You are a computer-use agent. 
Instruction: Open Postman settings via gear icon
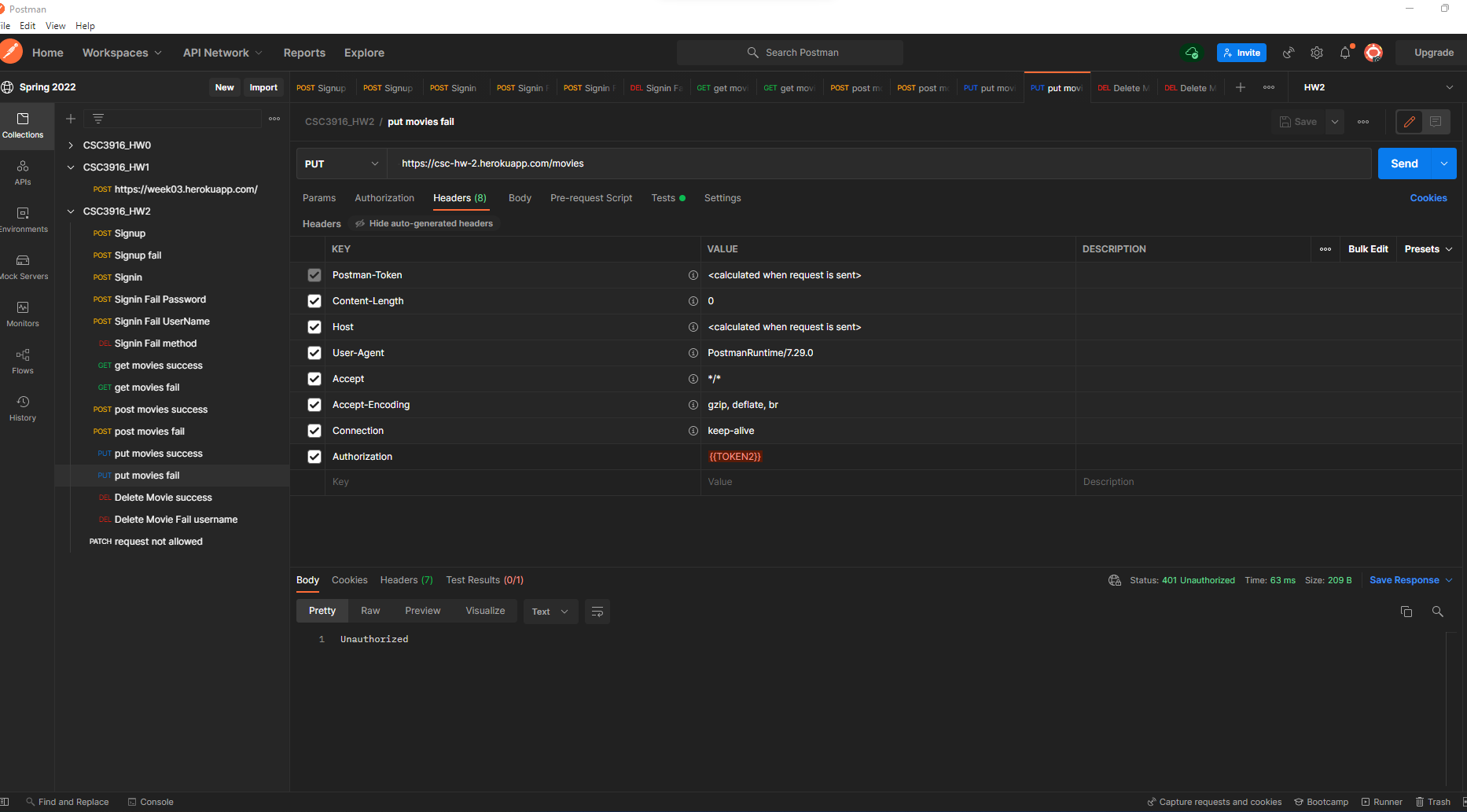tap(1317, 53)
